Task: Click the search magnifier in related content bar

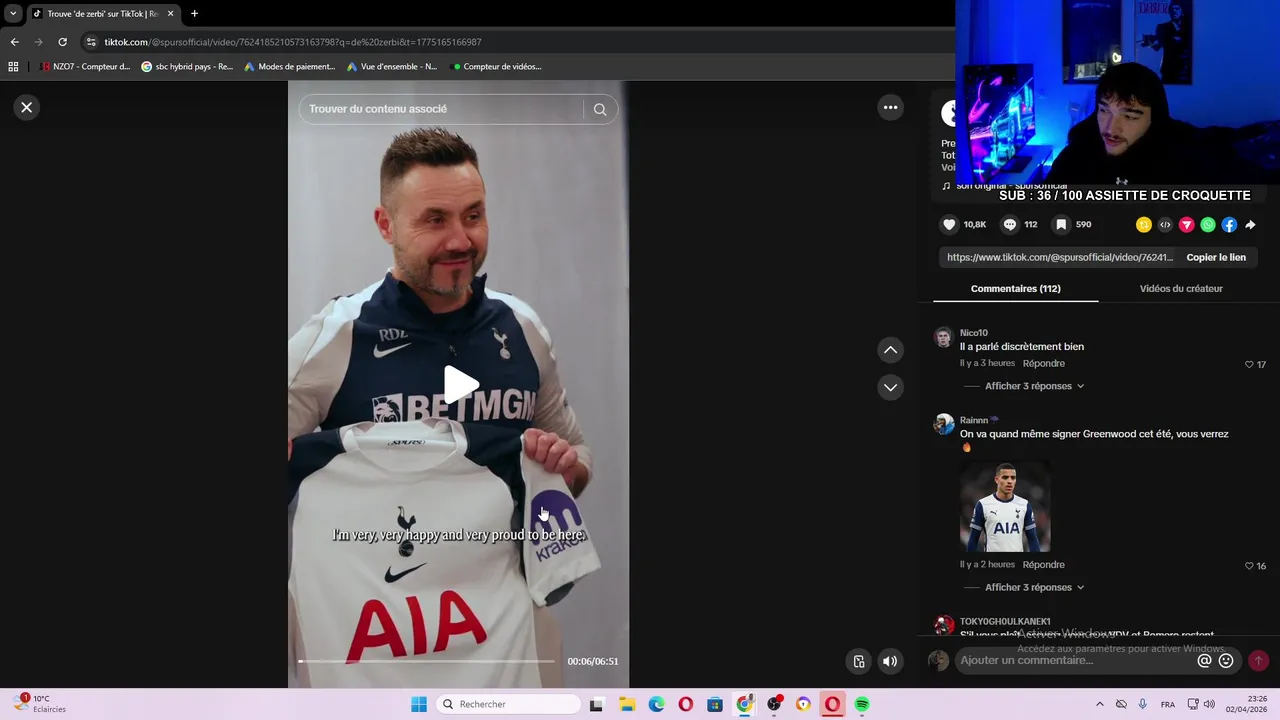Action: tap(600, 109)
